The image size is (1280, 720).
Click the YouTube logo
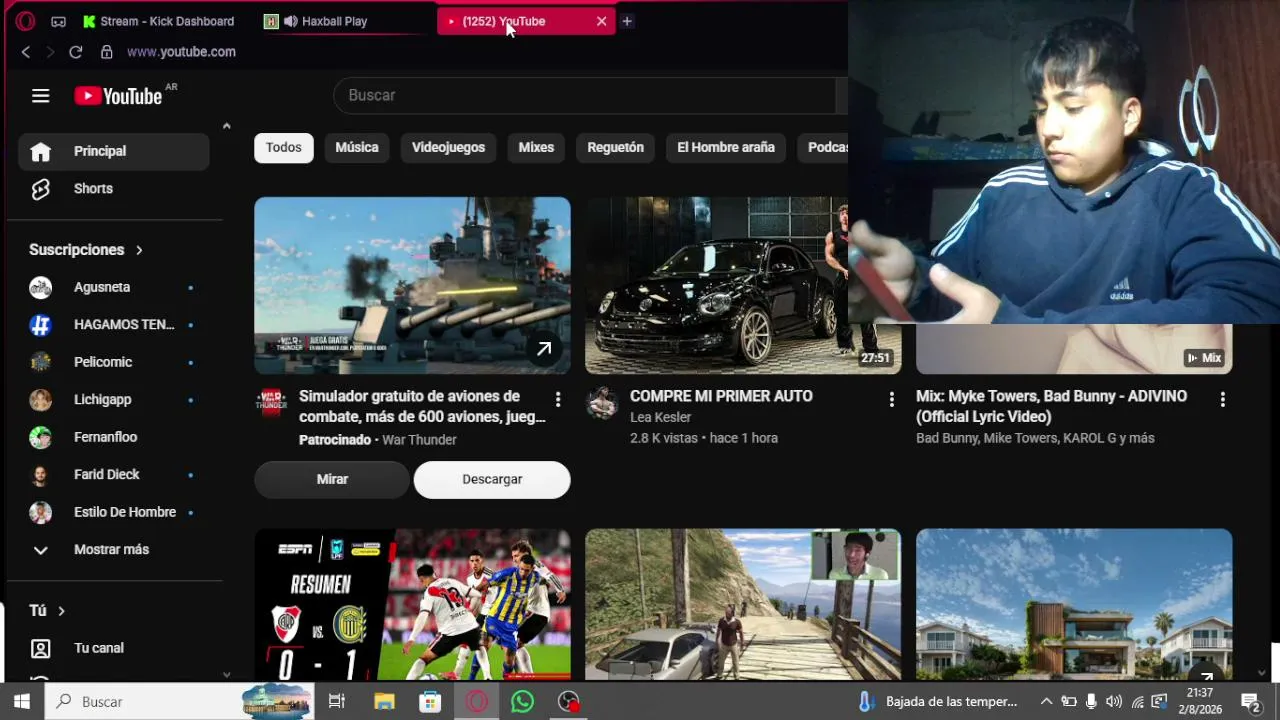click(118, 96)
